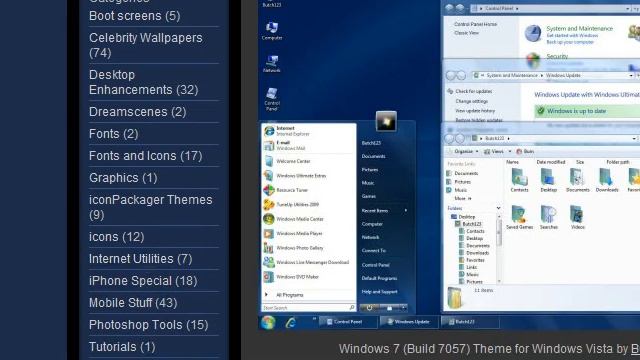Launch Internet Explorer from the taskbar quick launch
This screenshot has height=360, width=640.
pyautogui.click(x=291, y=323)
